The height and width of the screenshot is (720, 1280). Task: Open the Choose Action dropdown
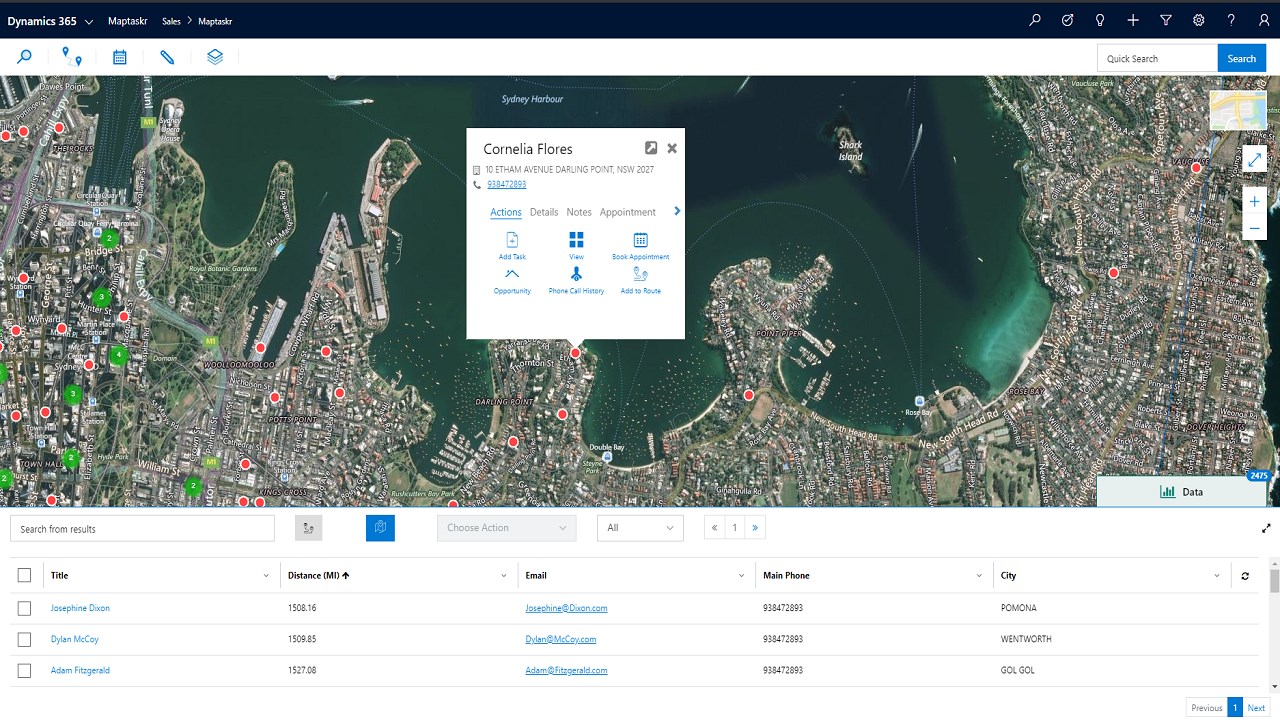(506, 528)
